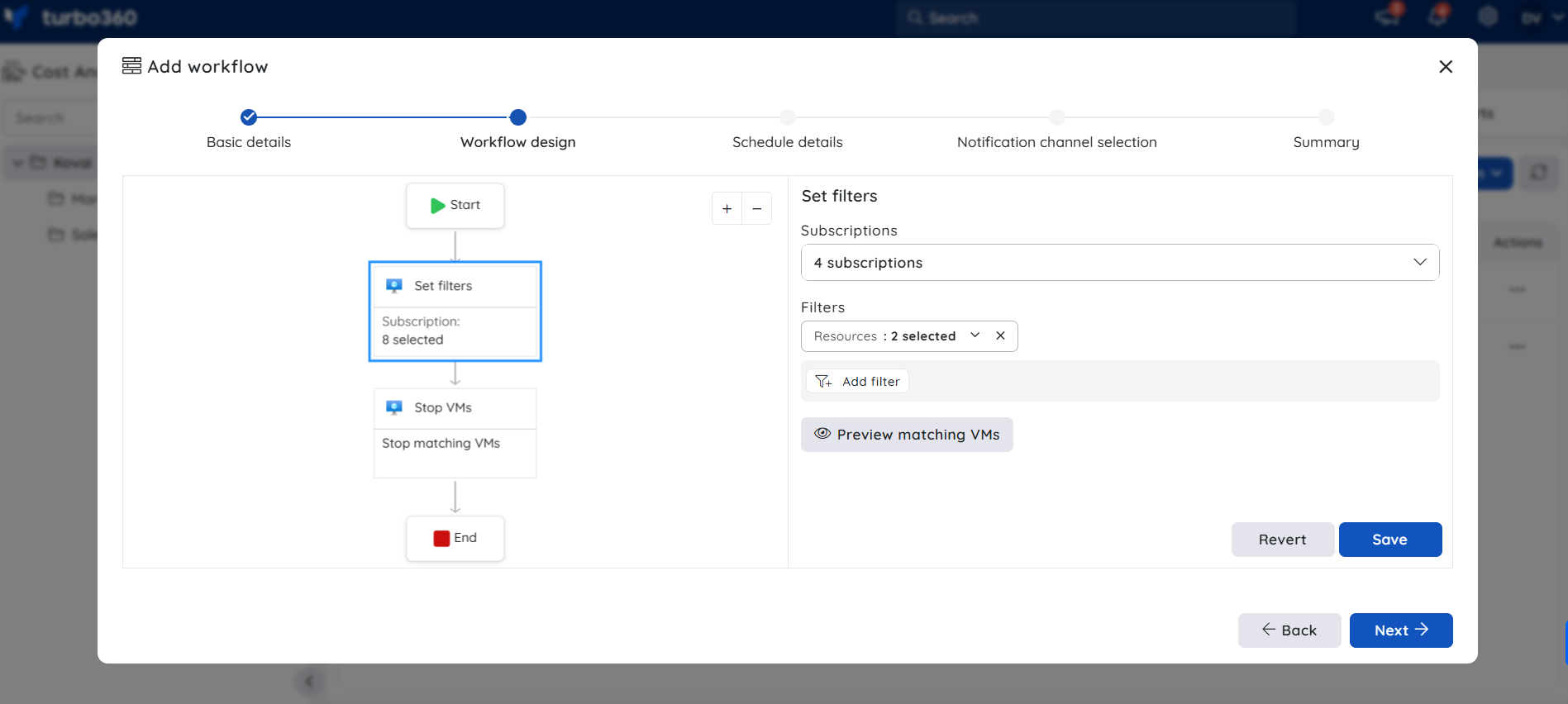Revert the filter changes
This screenshot has height=704, width=1568.
coord(1283,540)
